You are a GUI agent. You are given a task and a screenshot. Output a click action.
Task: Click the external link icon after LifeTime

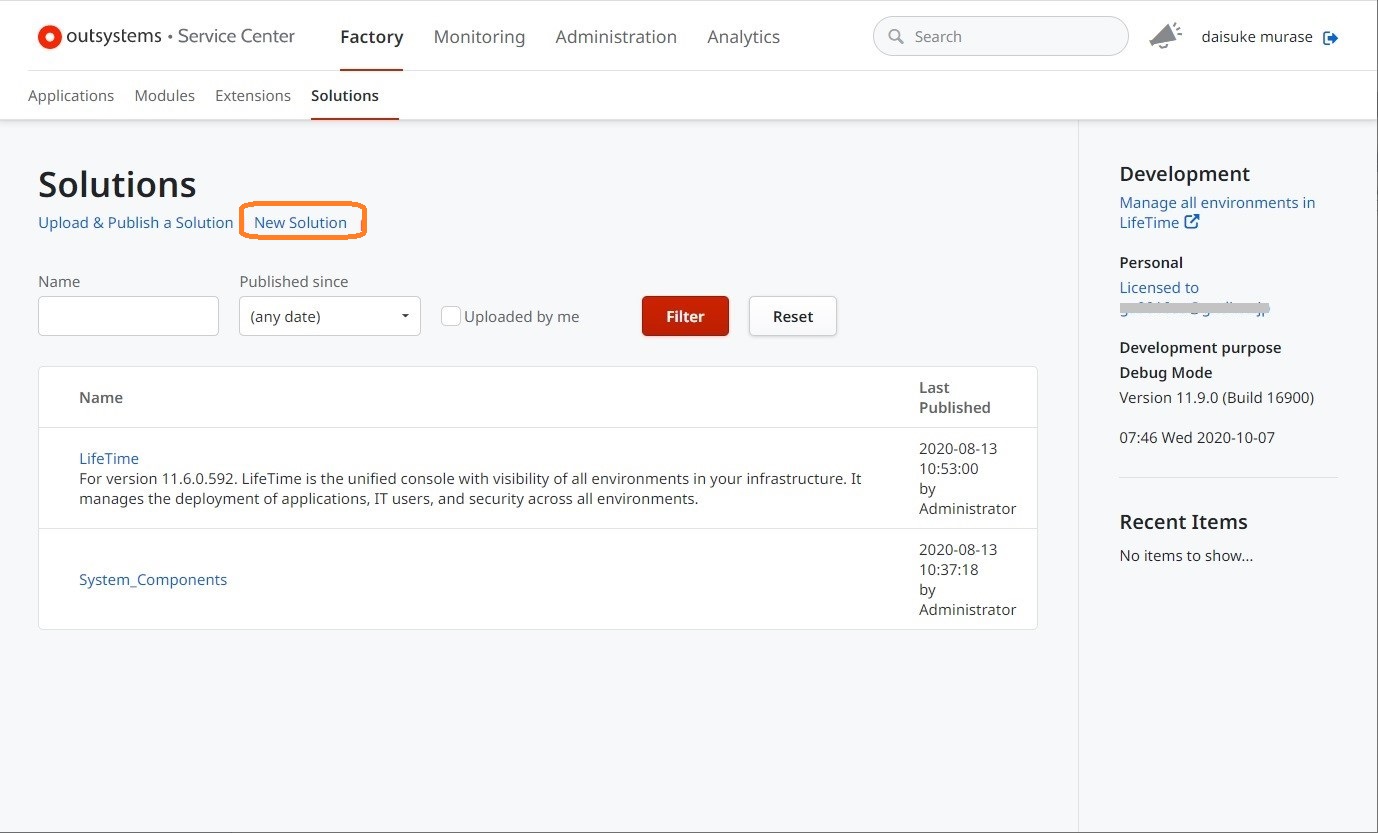[x=1192, y=222]
